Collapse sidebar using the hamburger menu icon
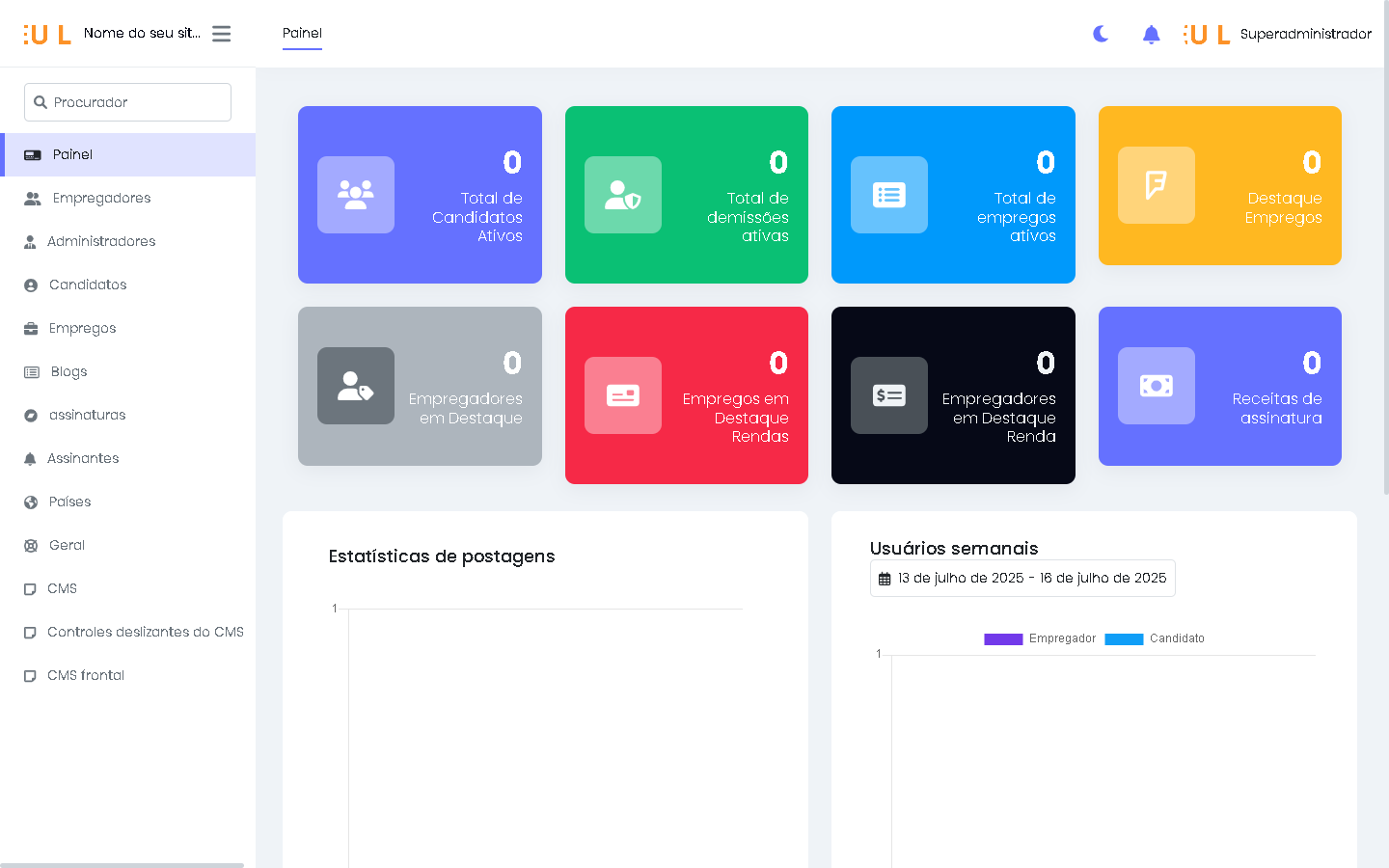The width and height of the screenshot is (1389, 868). point(221,34)
